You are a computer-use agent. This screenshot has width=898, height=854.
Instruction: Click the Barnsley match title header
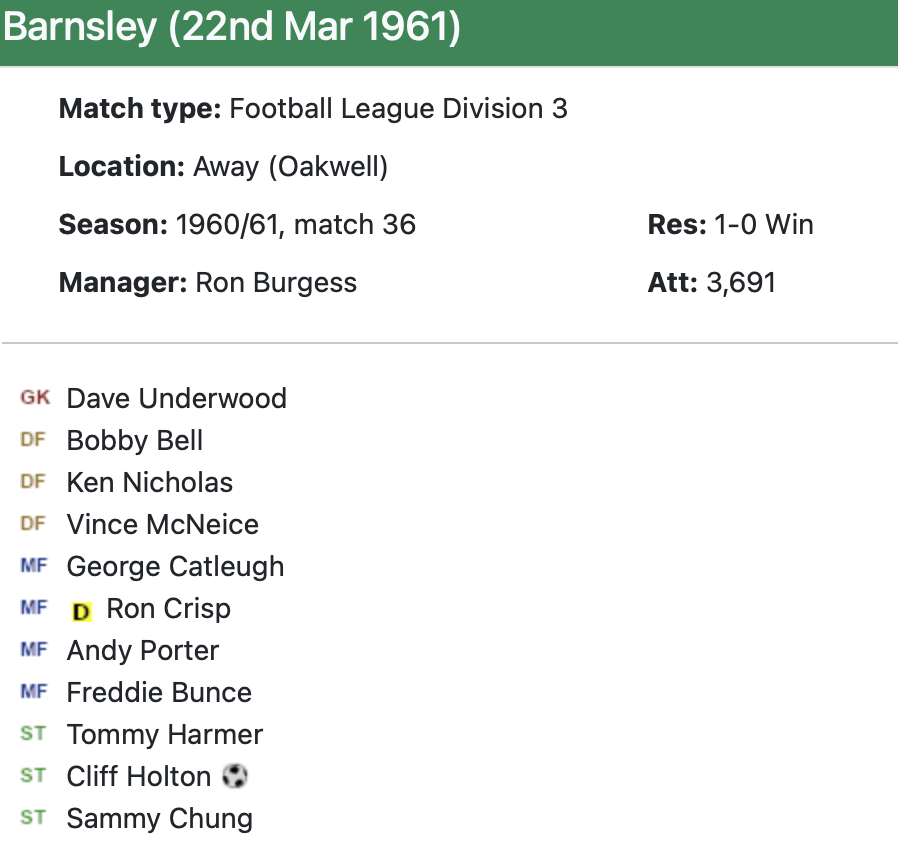(x=232, y=27)
